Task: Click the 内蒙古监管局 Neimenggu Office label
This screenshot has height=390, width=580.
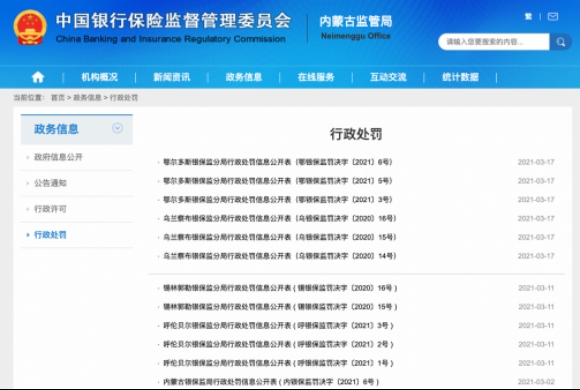Action: coord(356,27)
